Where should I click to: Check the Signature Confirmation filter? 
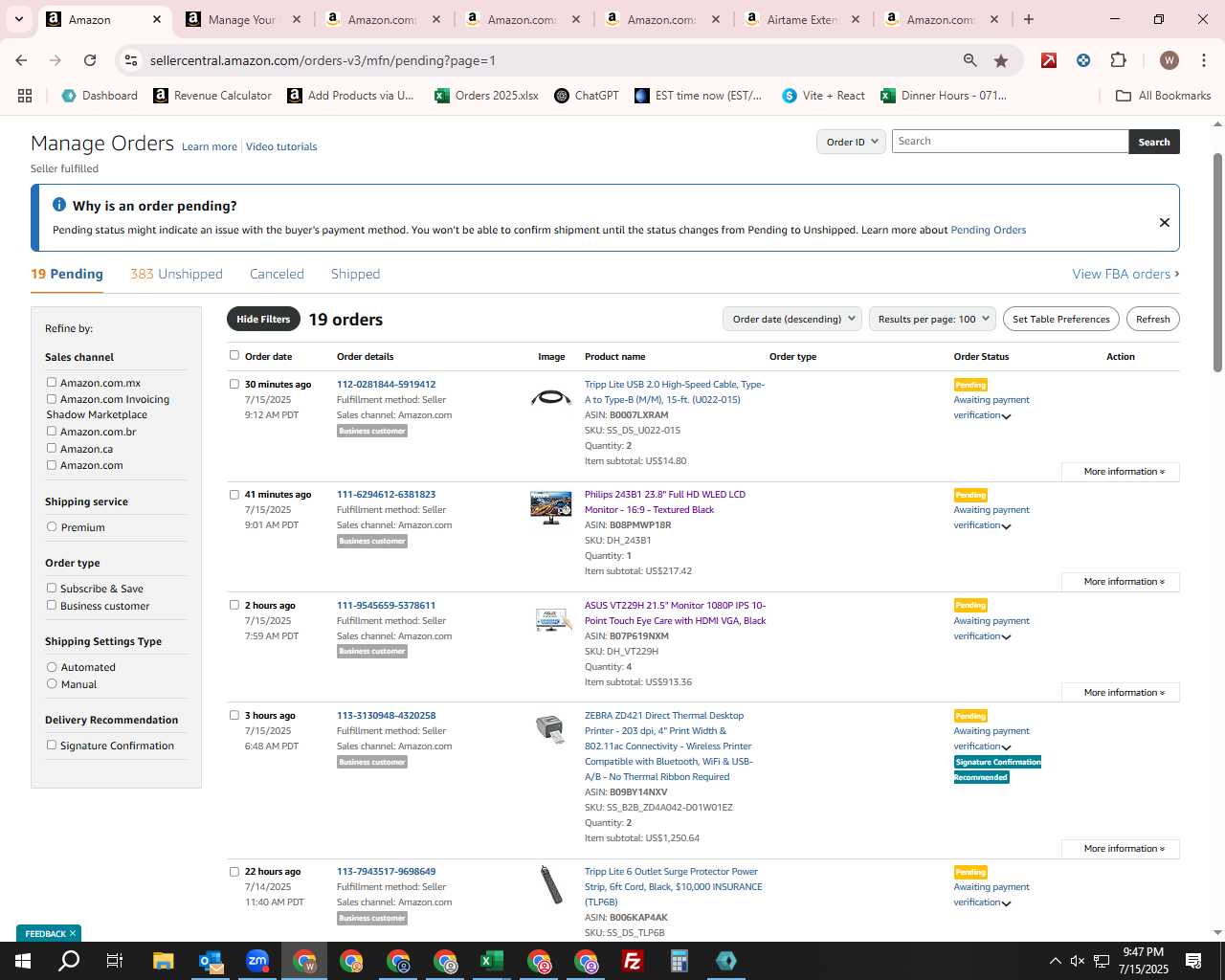[52, 745]
